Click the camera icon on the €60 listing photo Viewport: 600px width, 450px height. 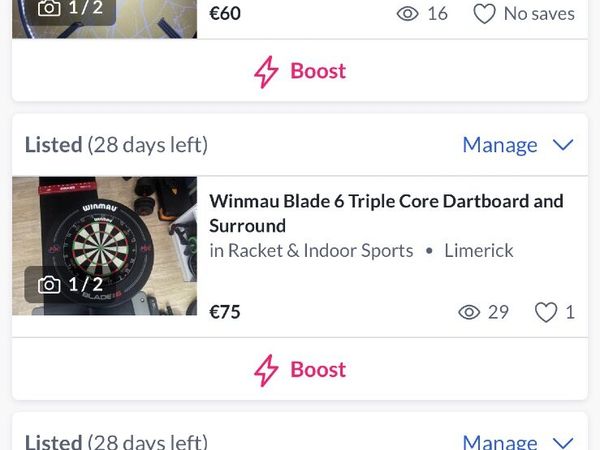[x=48, y=8]
